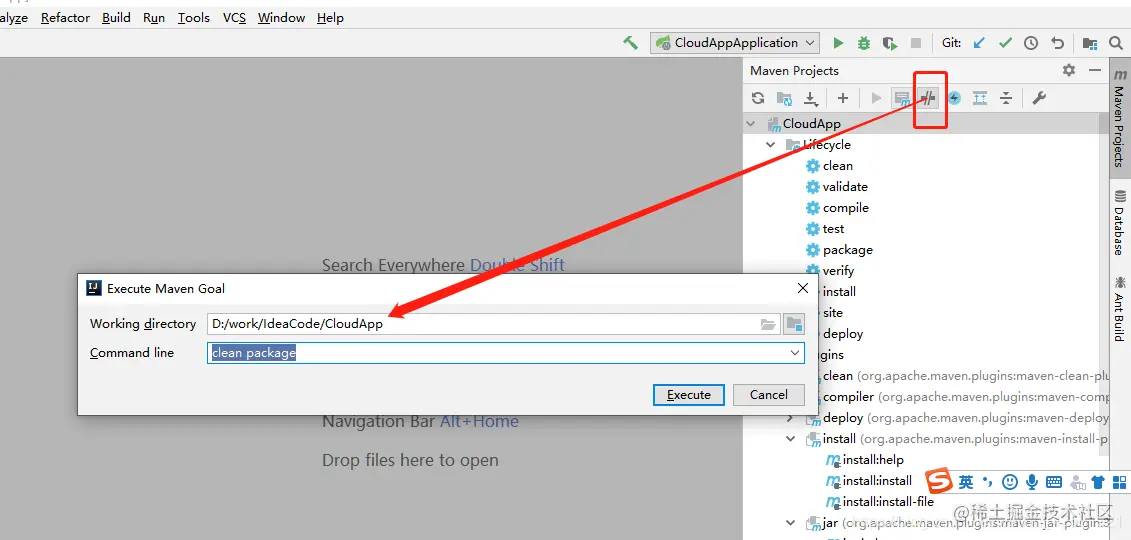Start debugging with the green bug icon
The width and height of the screenshot is (1131, 540).
click(863, 43)
